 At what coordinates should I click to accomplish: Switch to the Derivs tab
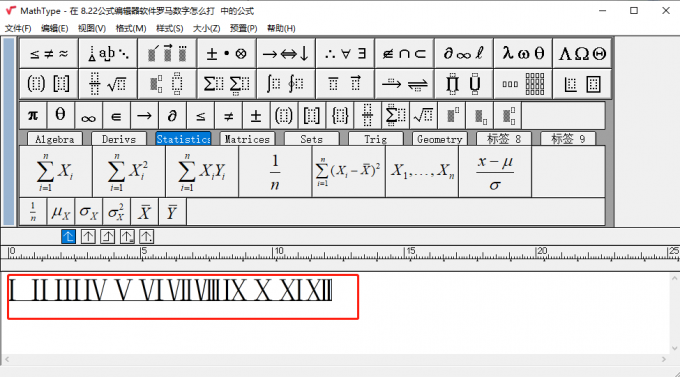pos(119,139)
